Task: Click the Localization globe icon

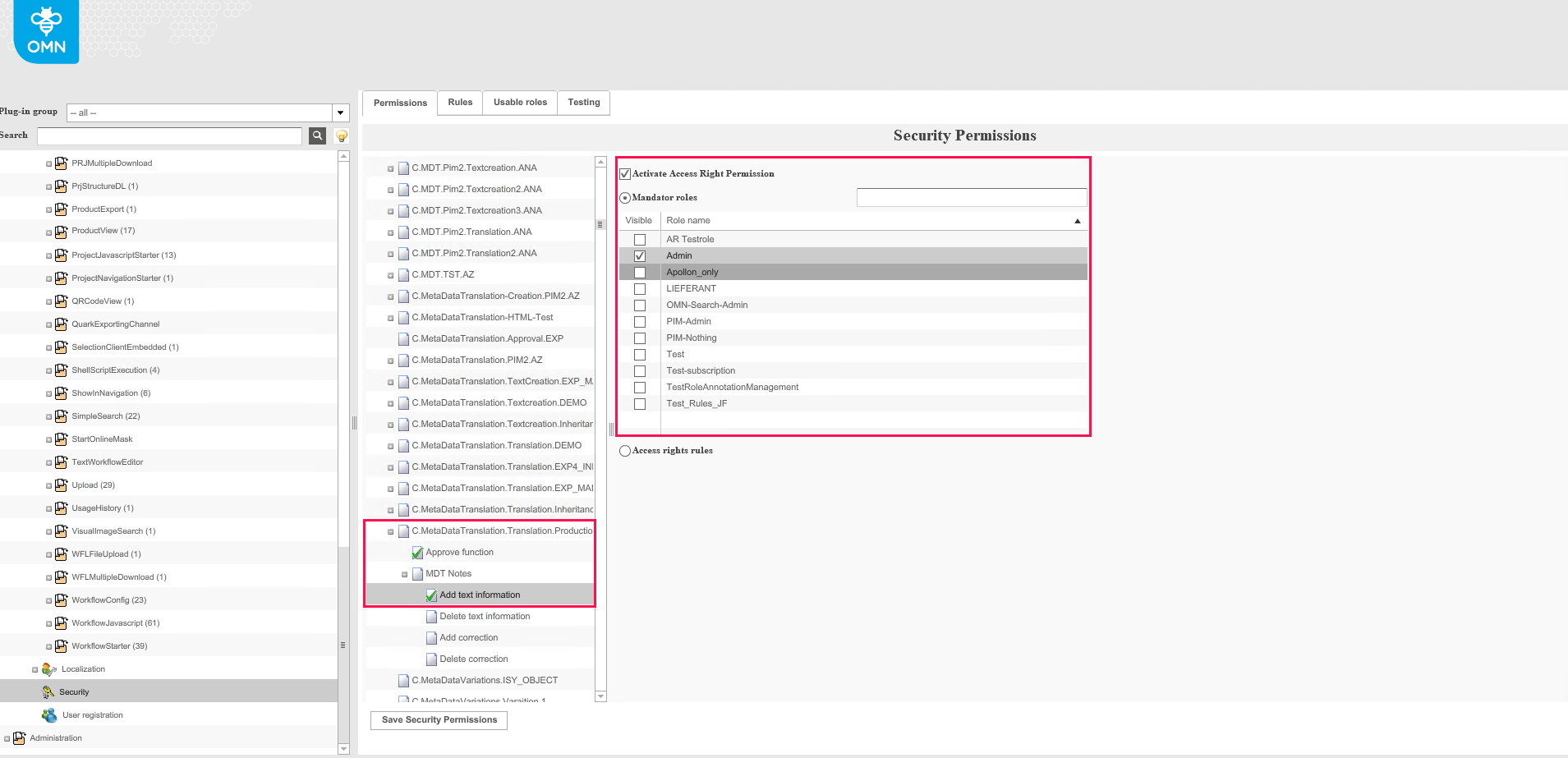Action: 48,668
